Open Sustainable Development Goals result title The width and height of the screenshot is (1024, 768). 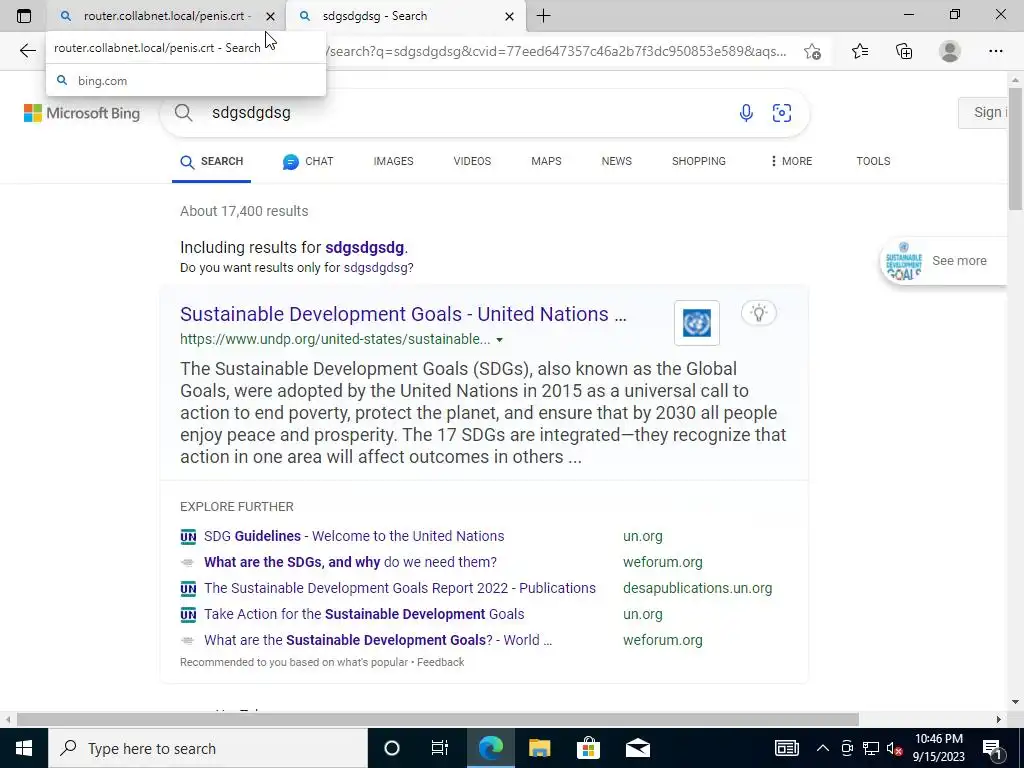(403, 314)
